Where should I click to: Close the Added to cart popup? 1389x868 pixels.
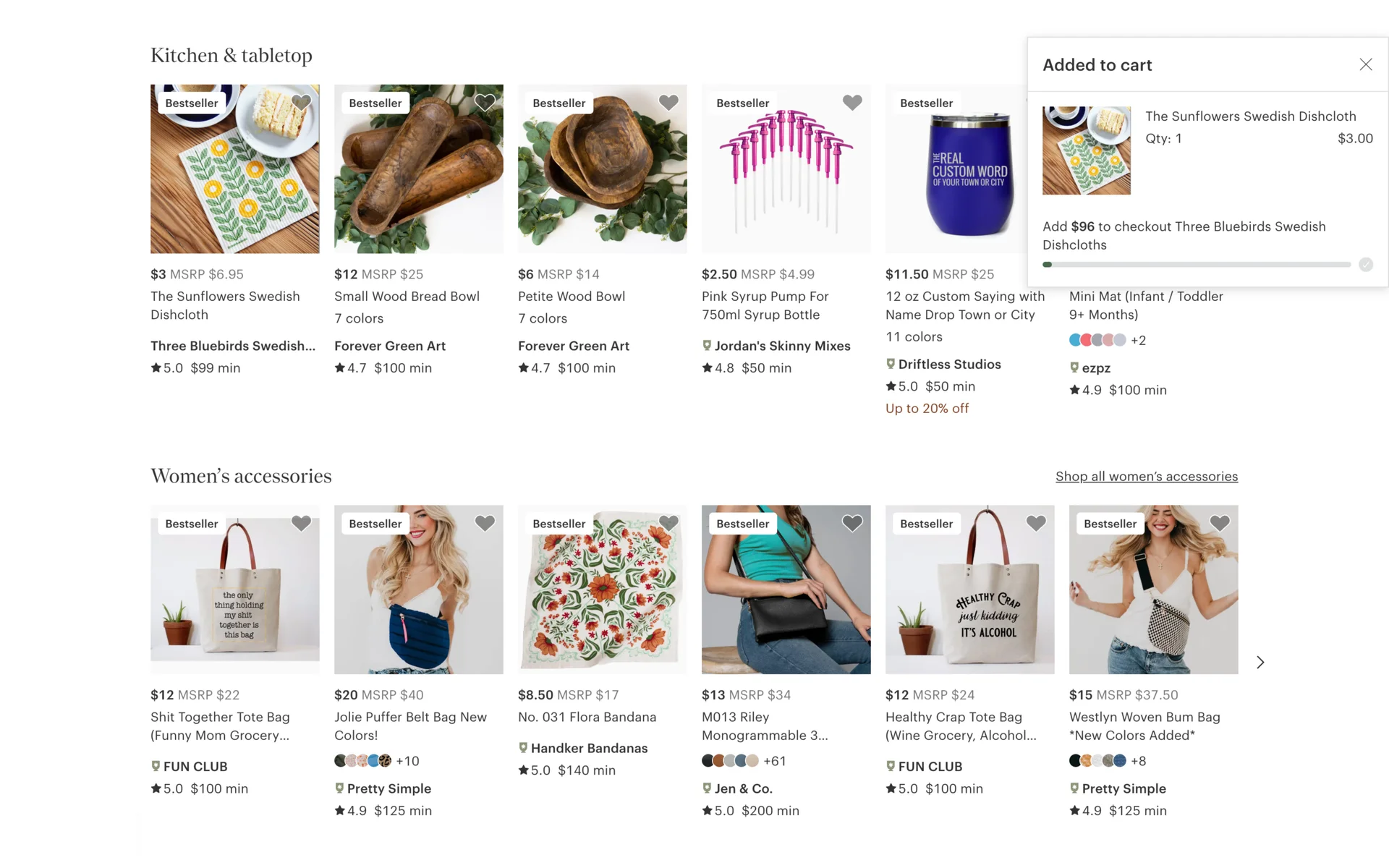point(1365,65)
